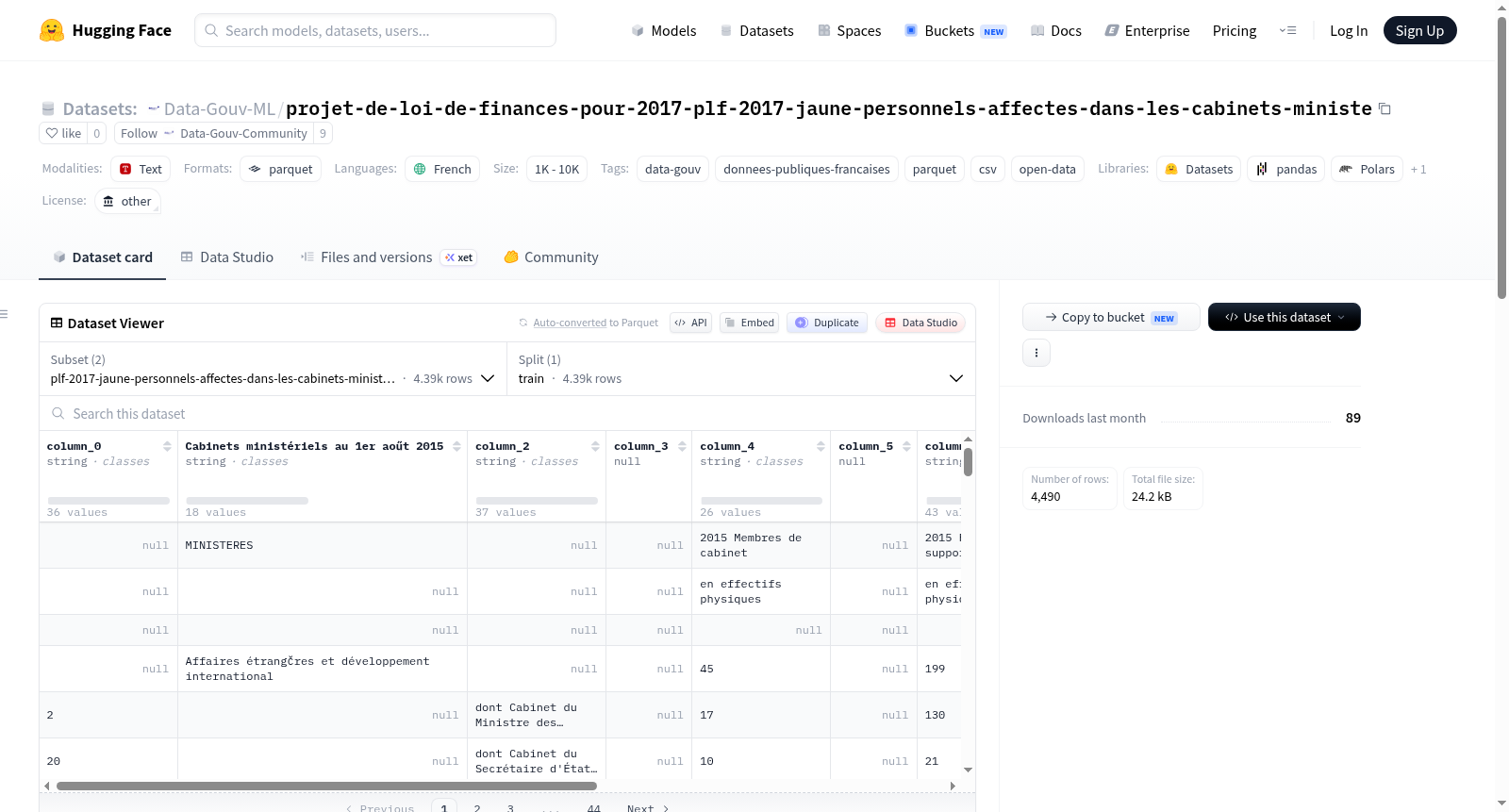Click the table horizontal scrollbar
This screenshot has width=1509, height=812.
tap(326, 786)
